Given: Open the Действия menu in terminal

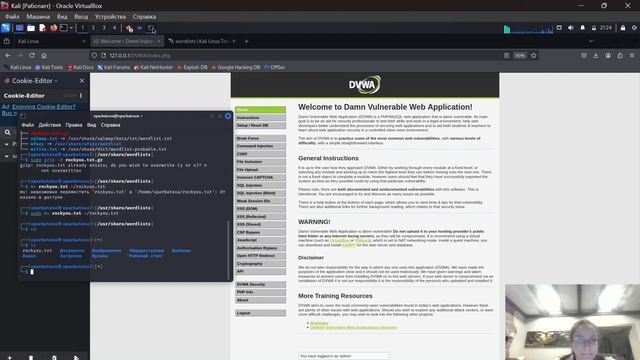Looking at the screenshot, I should click(x=50, y=125).
